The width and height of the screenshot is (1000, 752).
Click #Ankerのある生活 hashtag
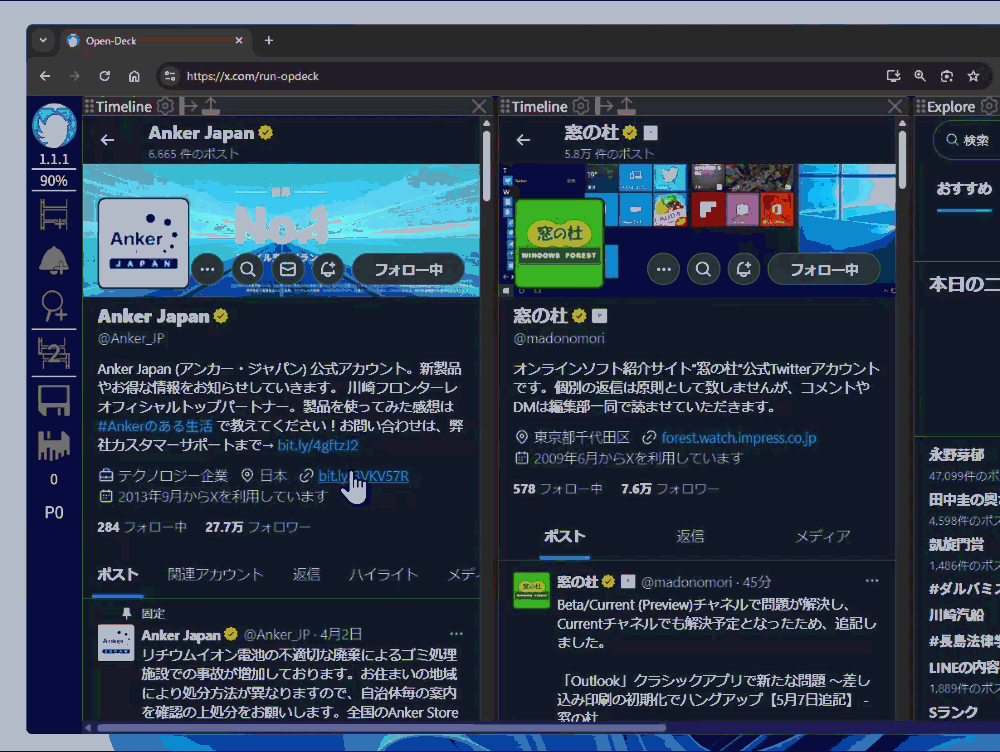point(155,426)
